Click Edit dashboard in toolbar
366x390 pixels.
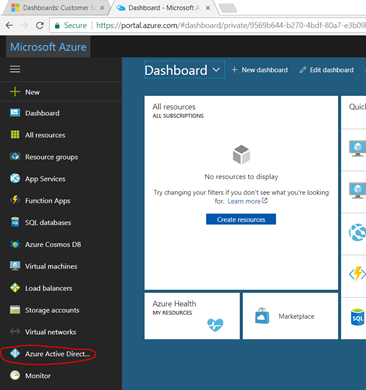coord(327,70)
